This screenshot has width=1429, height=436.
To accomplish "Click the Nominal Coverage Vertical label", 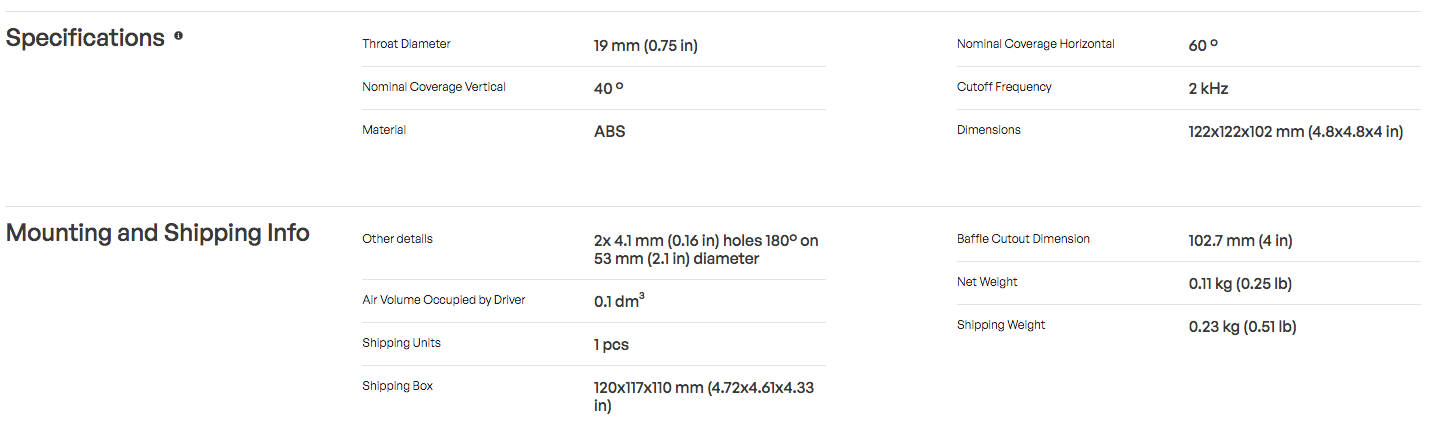I will click(434, 87).
